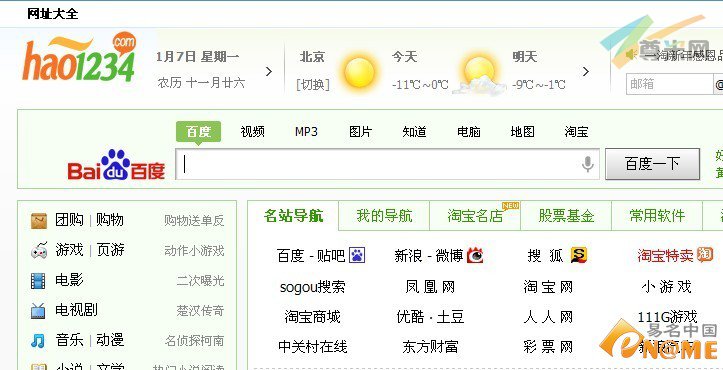Open the 电视剧 sidebar link
The height and width of the screenshot is (370, 723).
[x=76, y=310]
